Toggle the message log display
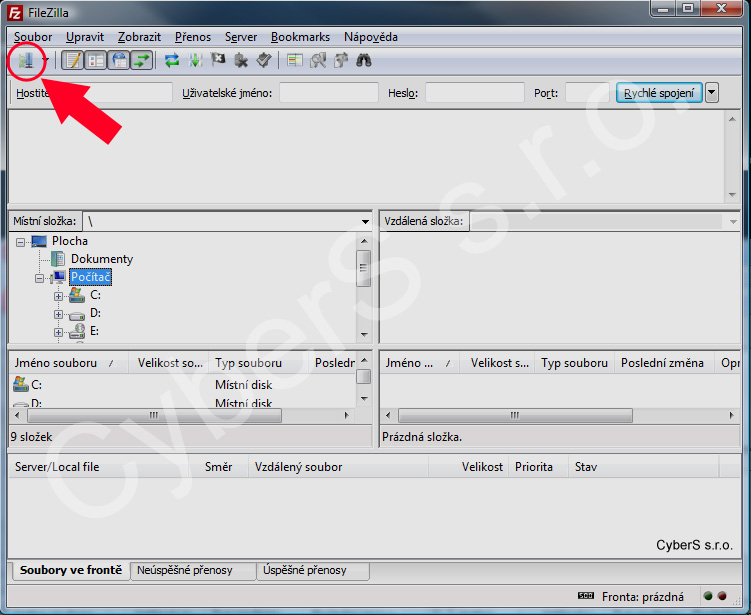 click(x=73, y=60)
